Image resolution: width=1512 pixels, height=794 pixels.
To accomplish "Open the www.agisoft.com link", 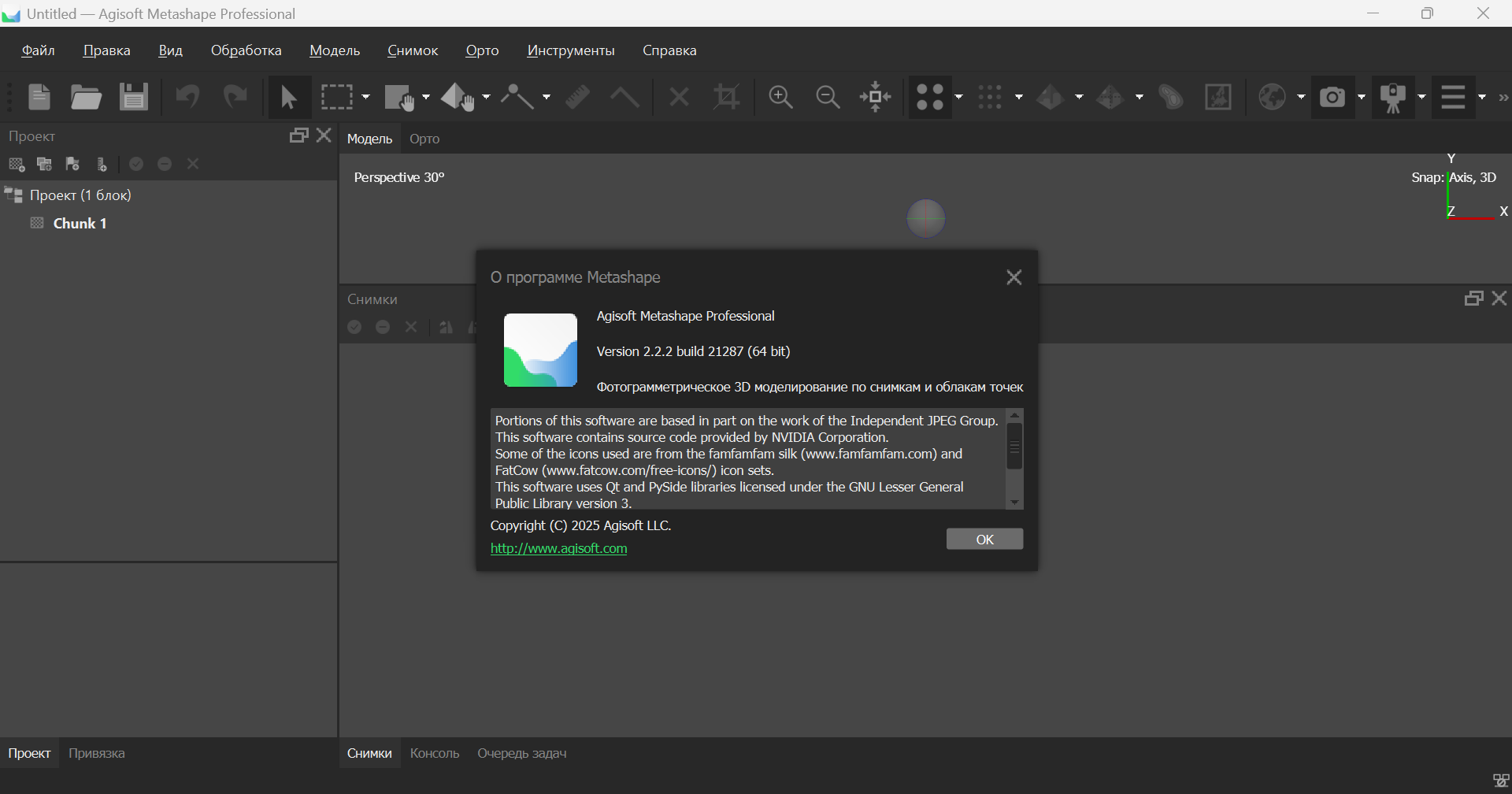I will (x=558, y=548).
